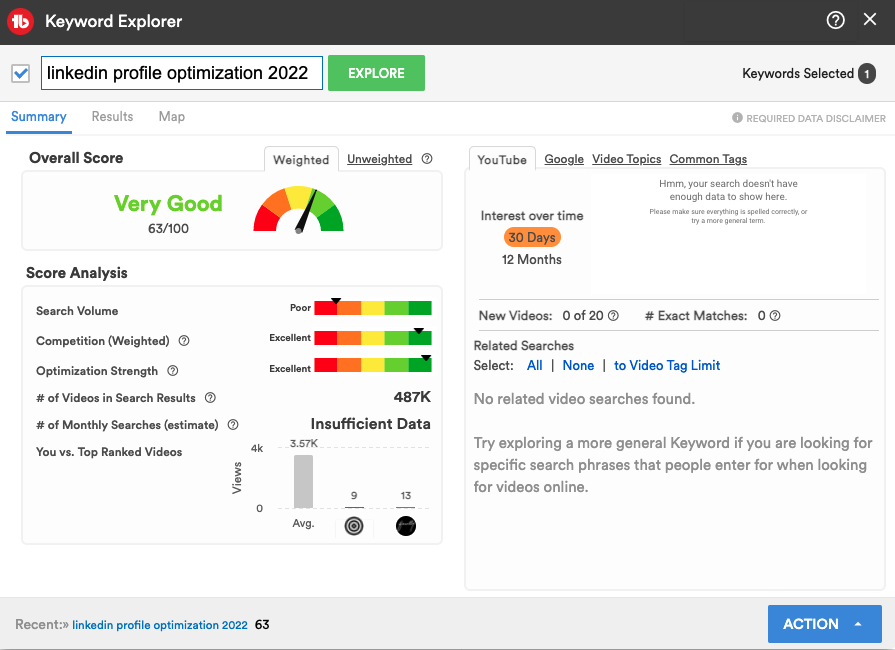Open the Map tab
895x650 pixels.
(172, 116)
